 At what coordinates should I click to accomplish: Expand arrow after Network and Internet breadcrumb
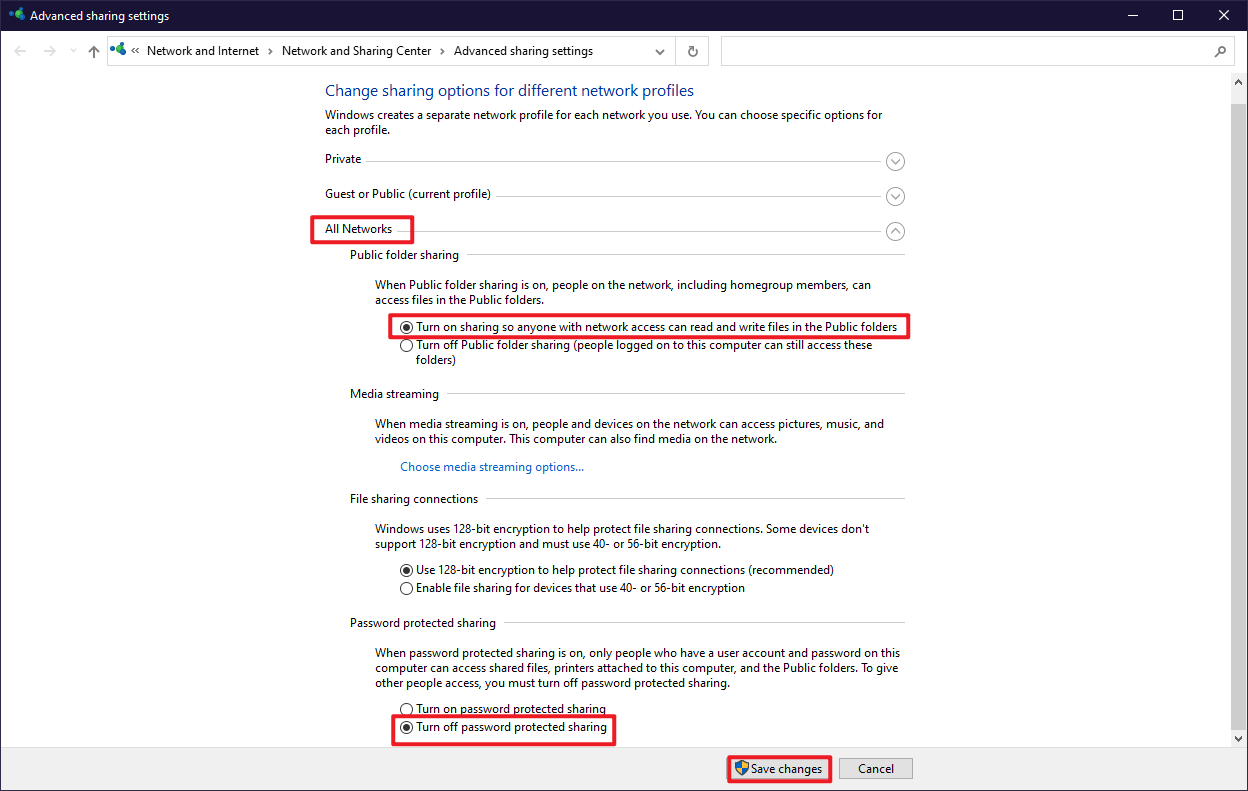click(x=271, y=51)
